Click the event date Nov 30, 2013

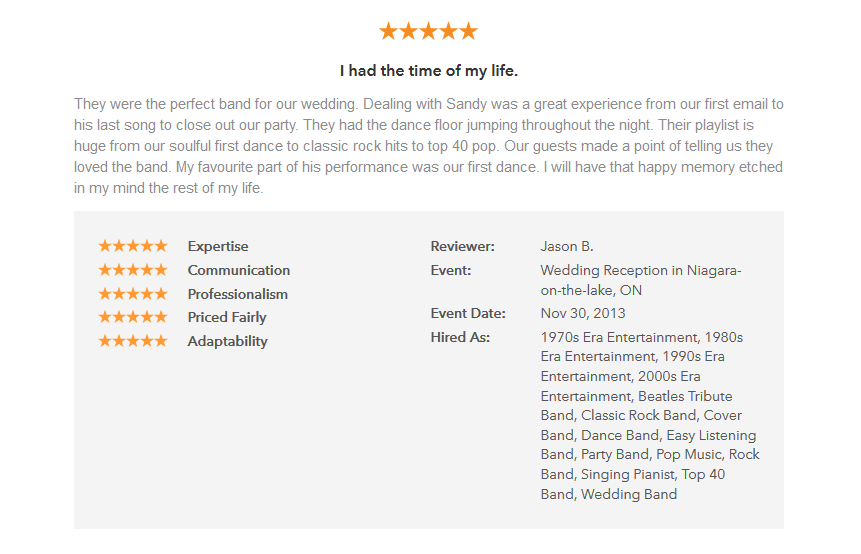[x=583, y=314]
